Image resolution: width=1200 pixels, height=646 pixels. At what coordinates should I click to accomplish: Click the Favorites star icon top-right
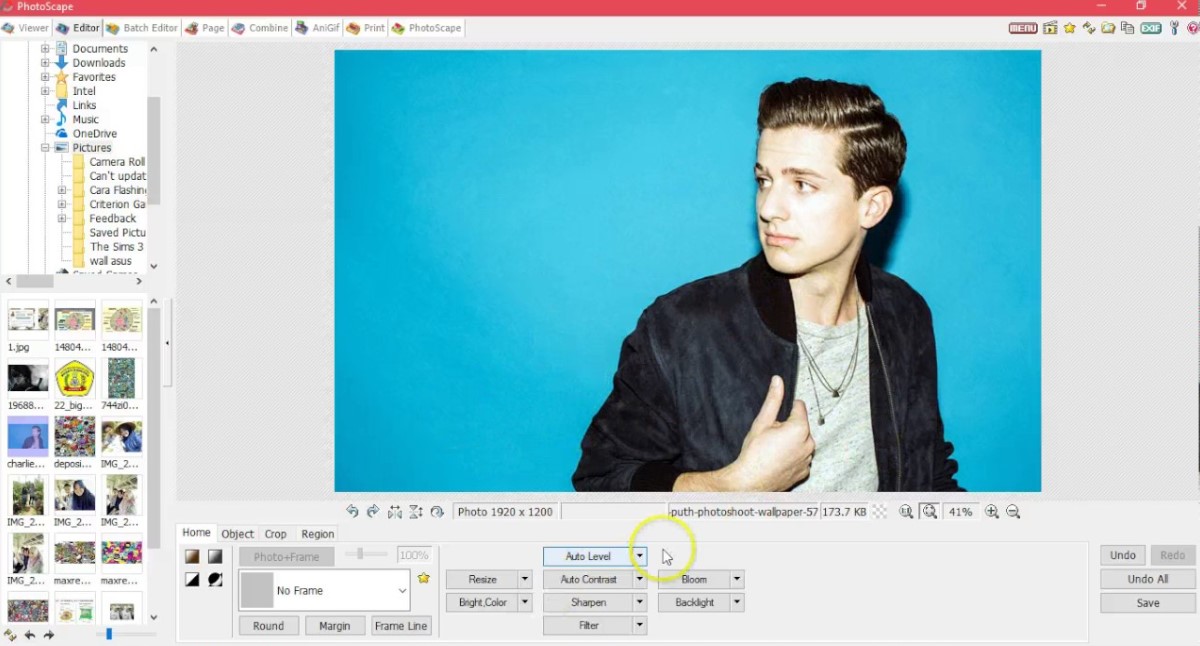(1070, 28)
